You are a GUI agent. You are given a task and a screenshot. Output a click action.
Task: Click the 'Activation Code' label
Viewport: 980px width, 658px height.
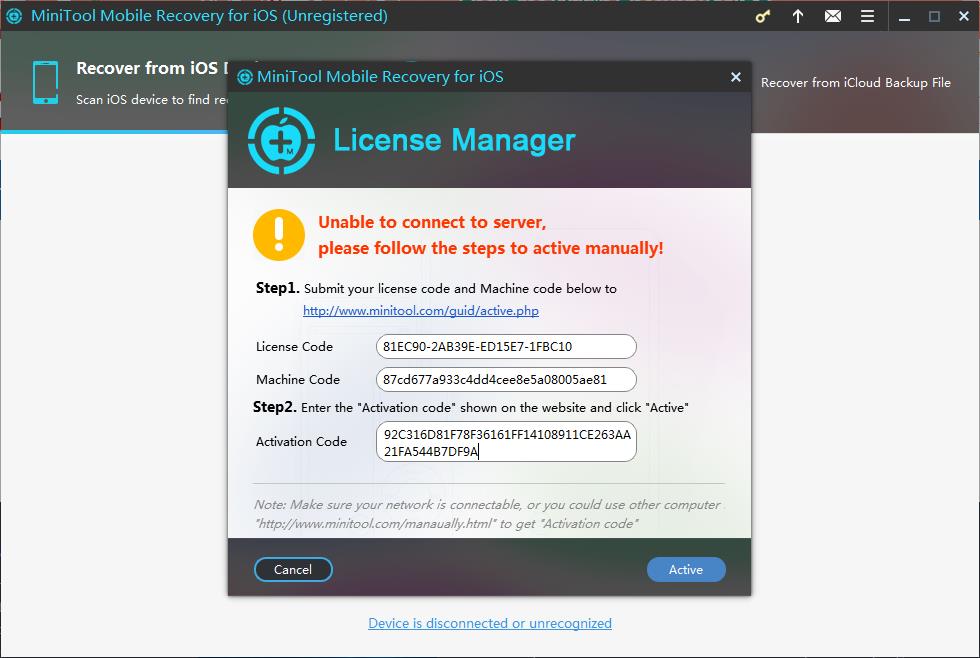[301, 441]
